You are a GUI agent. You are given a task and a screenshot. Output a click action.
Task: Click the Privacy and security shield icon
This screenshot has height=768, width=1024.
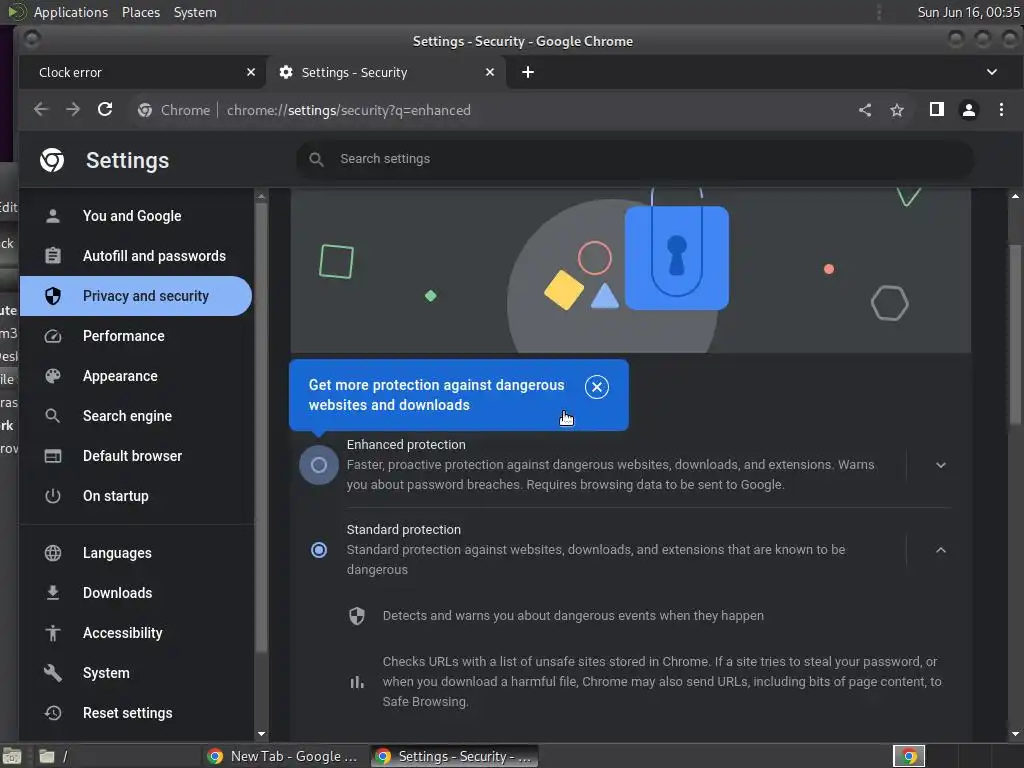tap(53, 296)
